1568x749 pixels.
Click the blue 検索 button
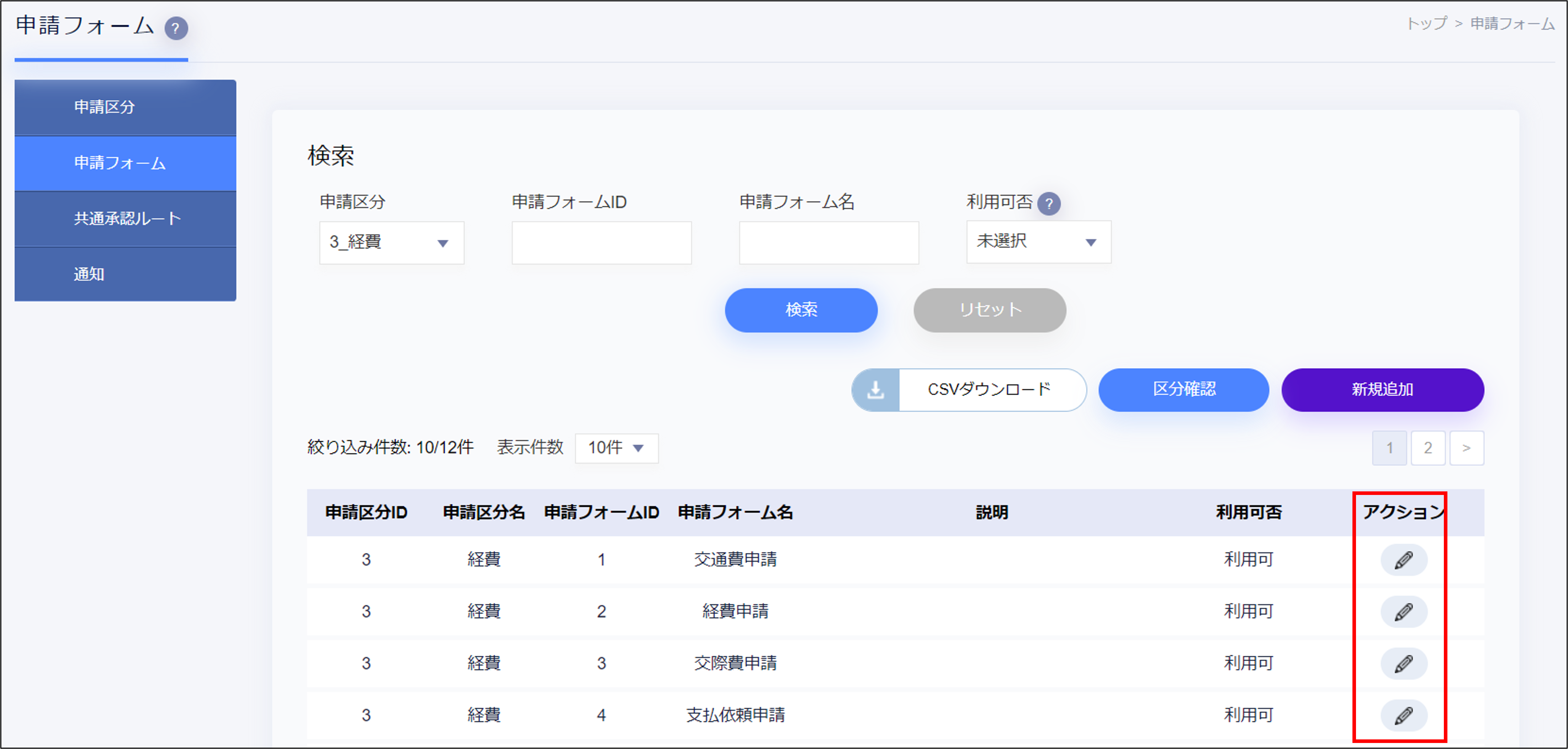(800, 310)
